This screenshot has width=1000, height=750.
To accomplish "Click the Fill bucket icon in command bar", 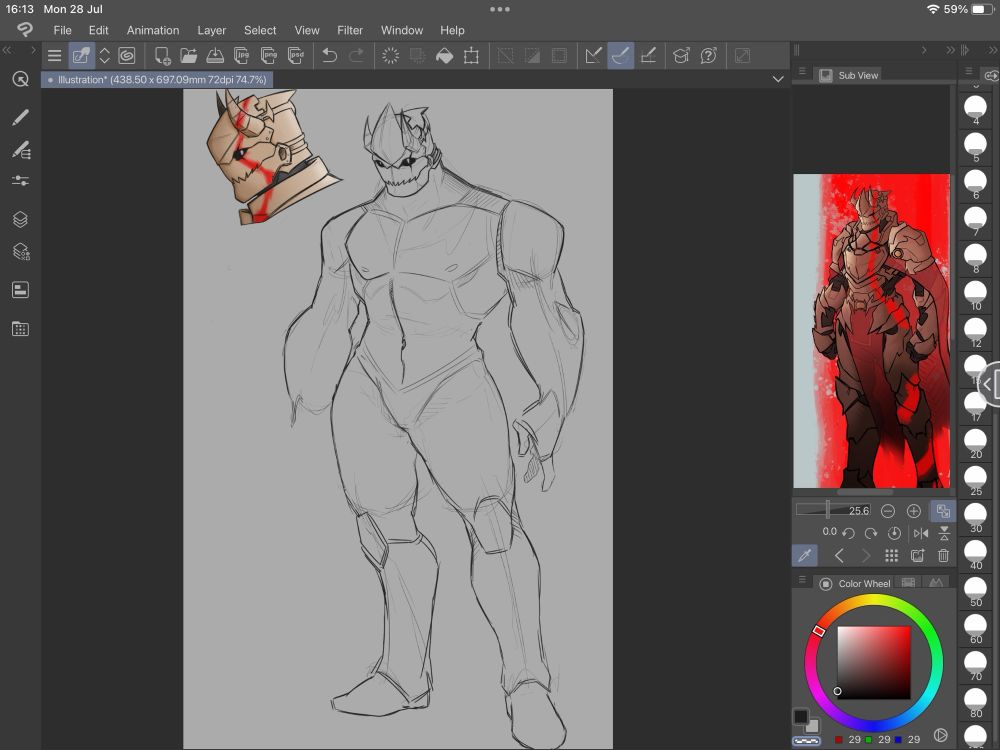I will click(x=444, y=56).
